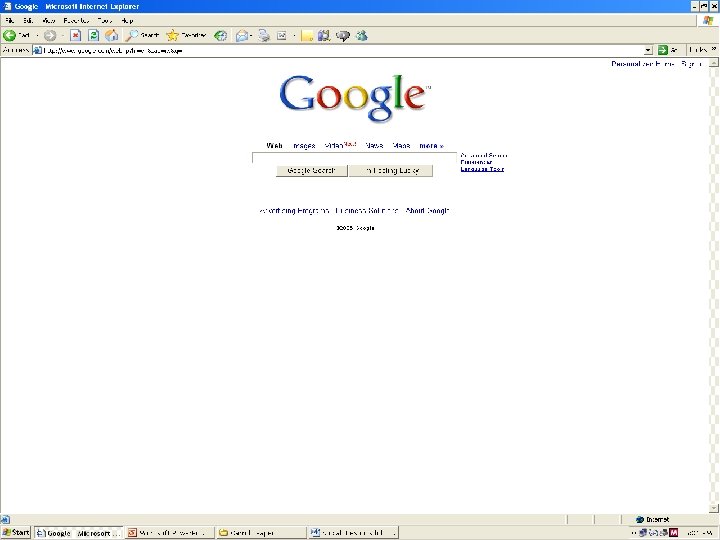Click the Google logo image
Image resolution: width=720 pixels, height=540 pixels.
(x=355, y=98)
